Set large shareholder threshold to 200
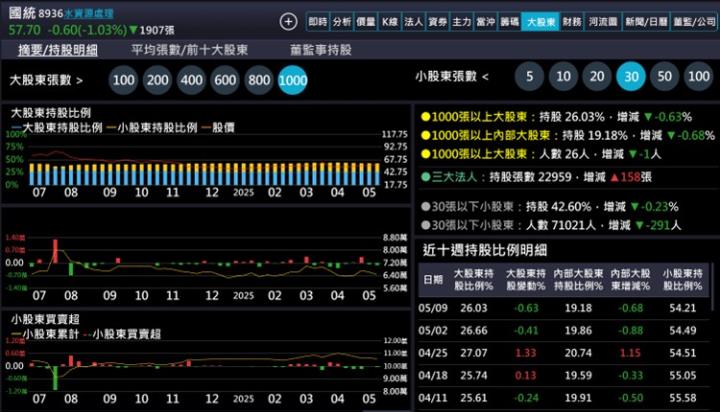The image size is (720, 412). [x=158, y=80]
